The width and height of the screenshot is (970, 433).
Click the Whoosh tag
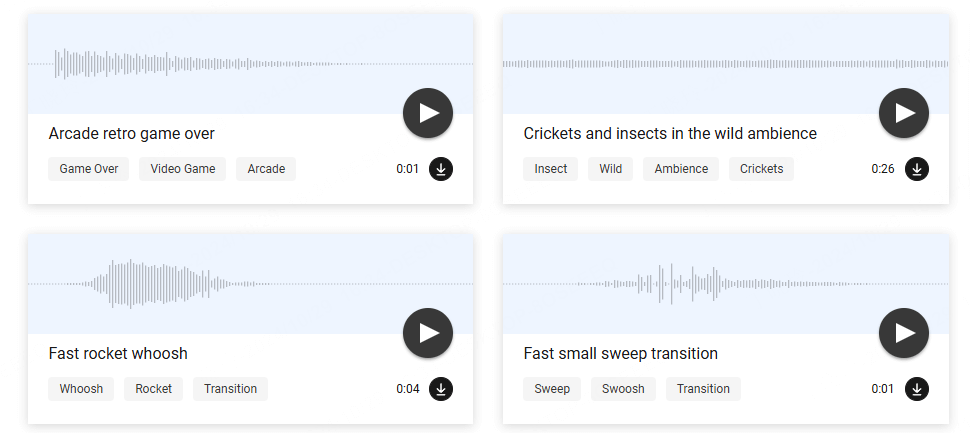[81, 389]
